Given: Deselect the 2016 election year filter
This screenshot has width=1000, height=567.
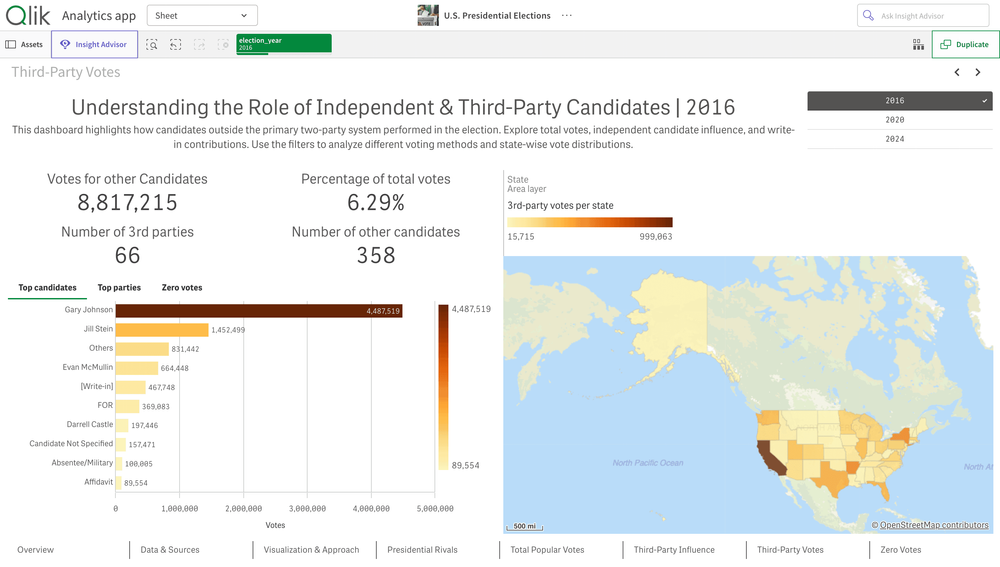Looking at the screenshot, I should [x=899, y=101].
